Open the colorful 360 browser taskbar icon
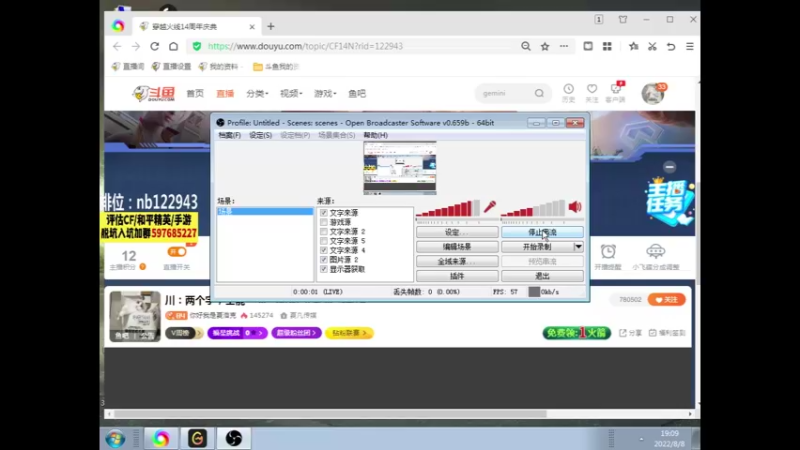The width and height of the screenshot is (800, 450). pyautogui.click(x=161, y=438)
